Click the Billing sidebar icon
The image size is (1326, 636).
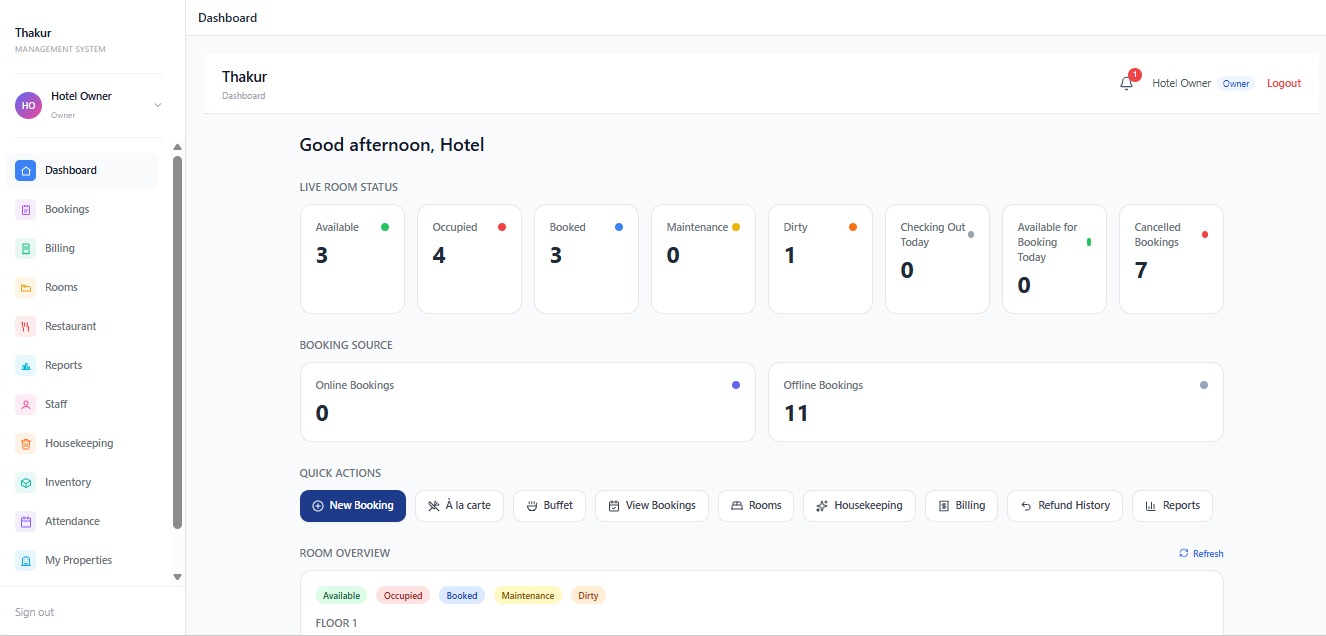[26, 249]
